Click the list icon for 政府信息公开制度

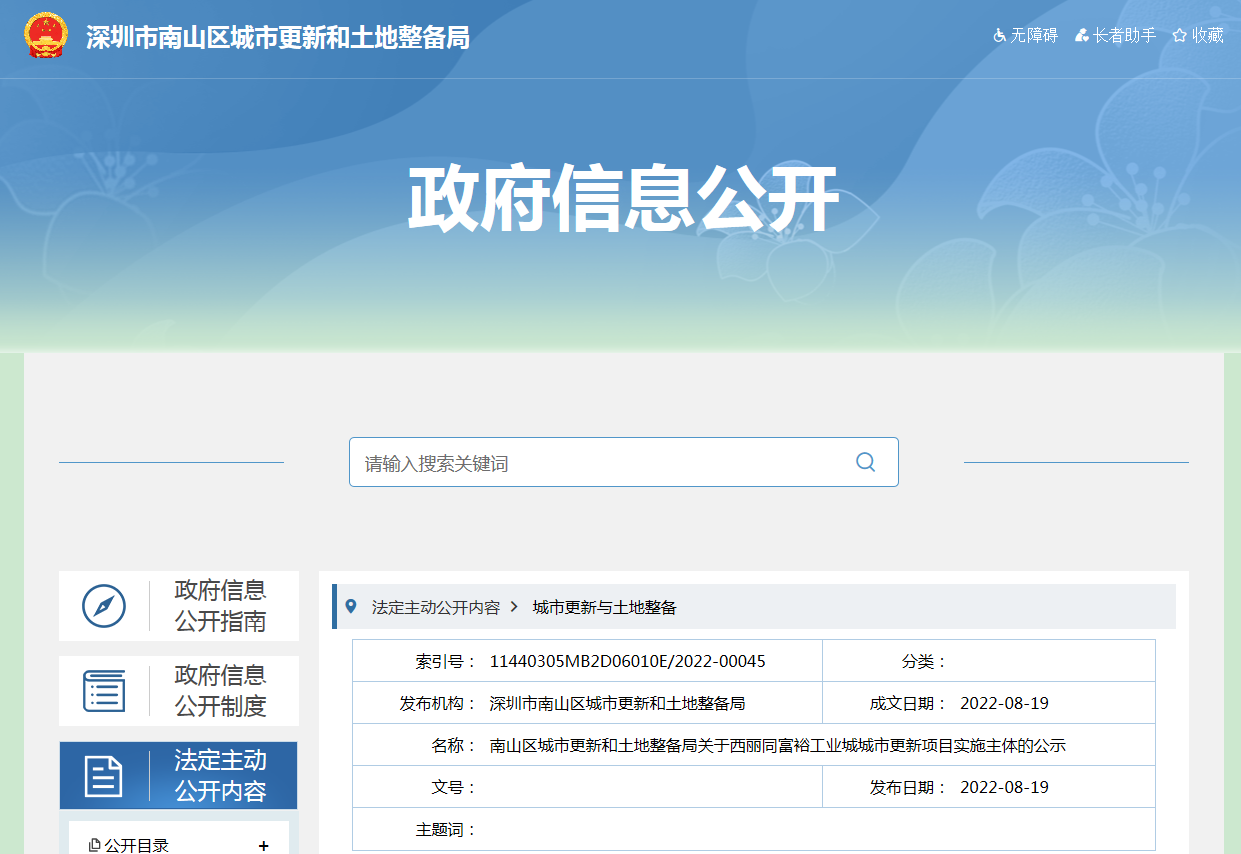(x=104, y=691)
